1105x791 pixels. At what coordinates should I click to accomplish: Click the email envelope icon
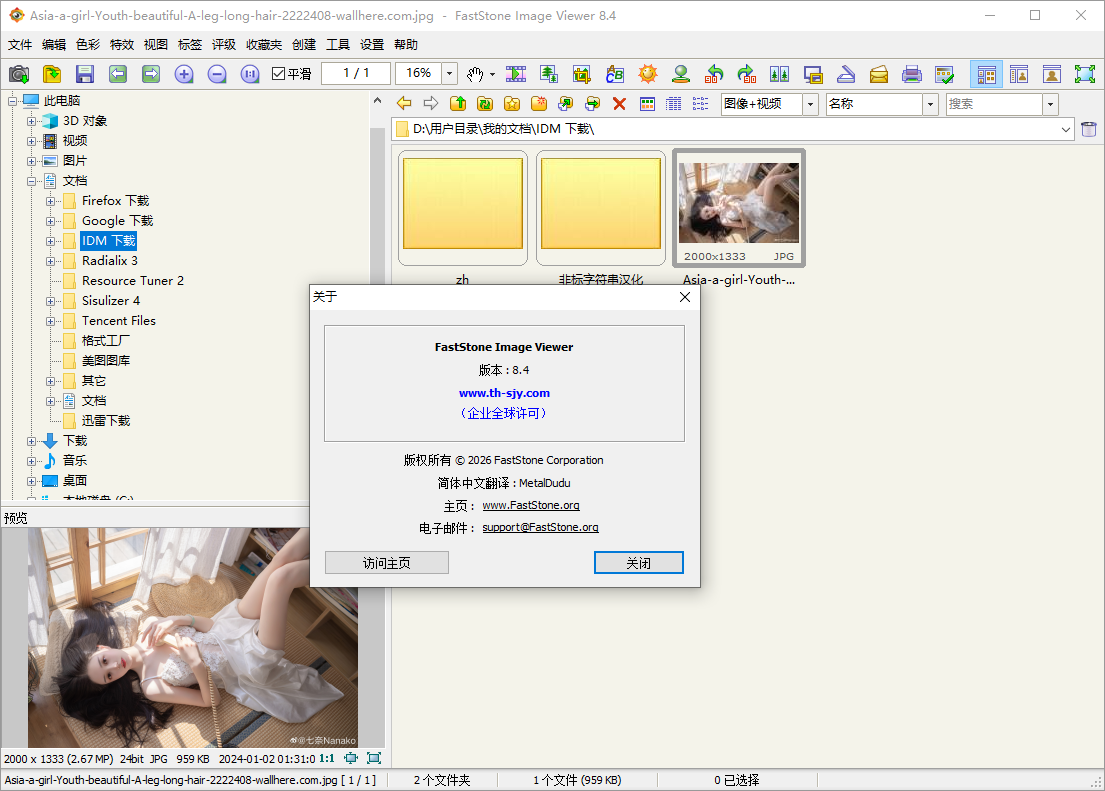point(879,74)
